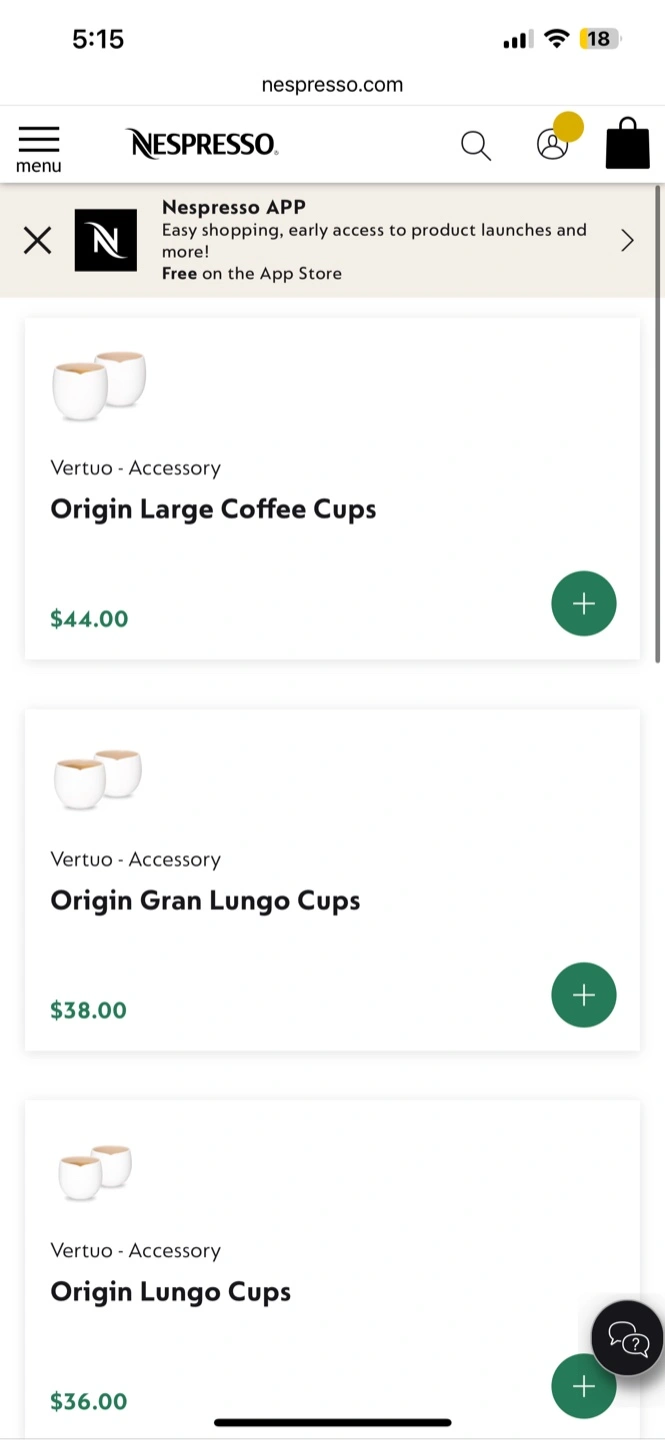Tap the Origin Gran Lungo Cups image
Image resolution: width=665 pixels, height=1440 pixels.
(x=98, y=777)
